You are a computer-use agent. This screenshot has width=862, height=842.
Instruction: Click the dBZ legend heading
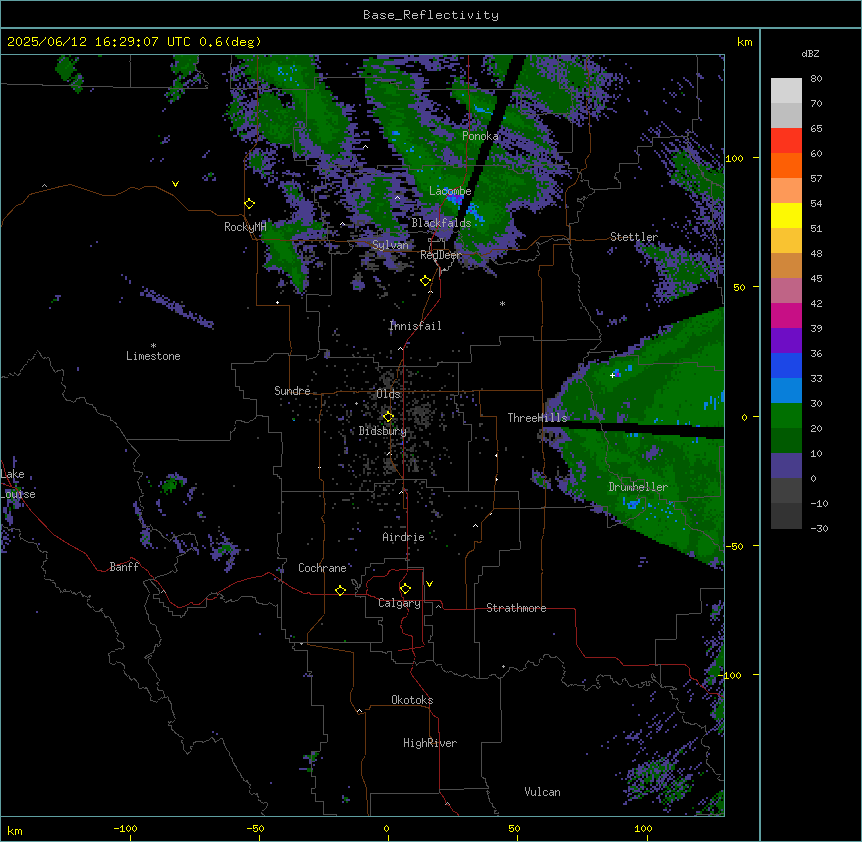click(x=810, y=53)
